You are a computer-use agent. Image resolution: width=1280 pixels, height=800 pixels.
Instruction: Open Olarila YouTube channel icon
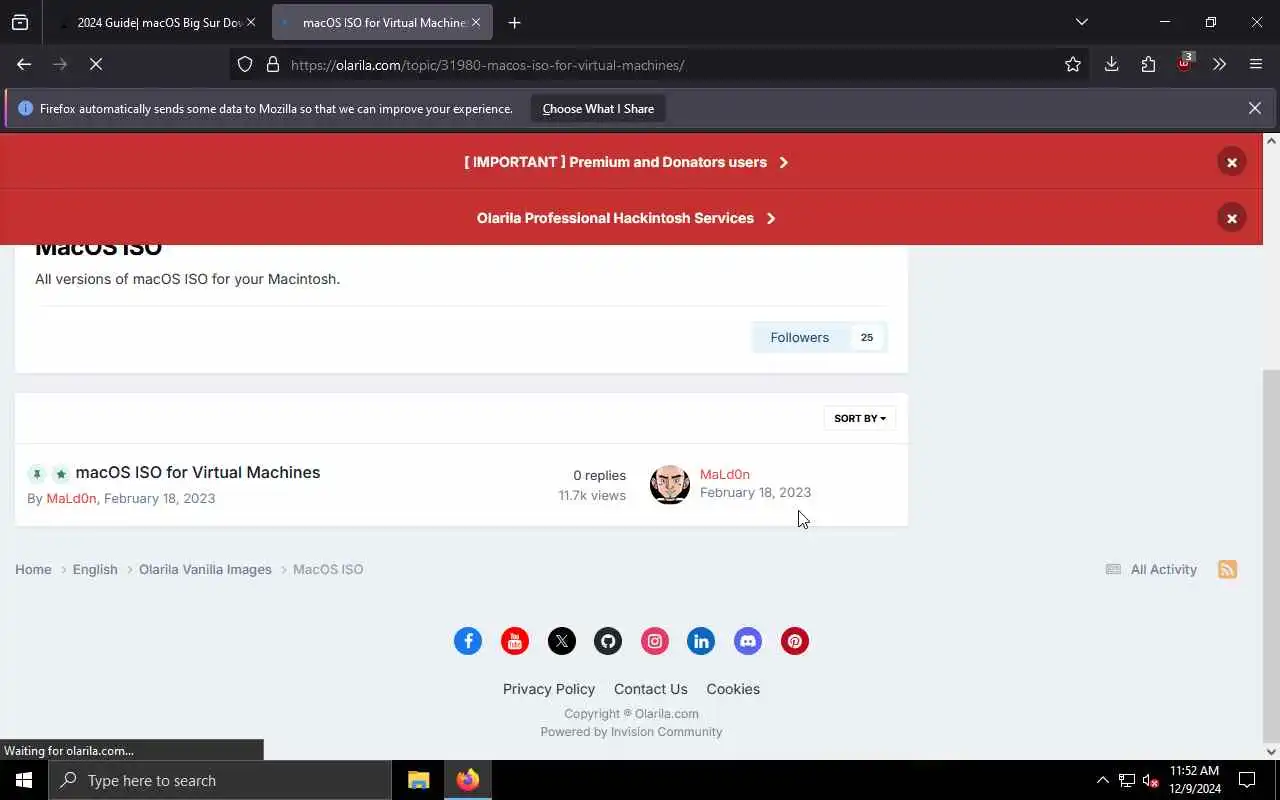pyautogui.click(x=515, y=641)
